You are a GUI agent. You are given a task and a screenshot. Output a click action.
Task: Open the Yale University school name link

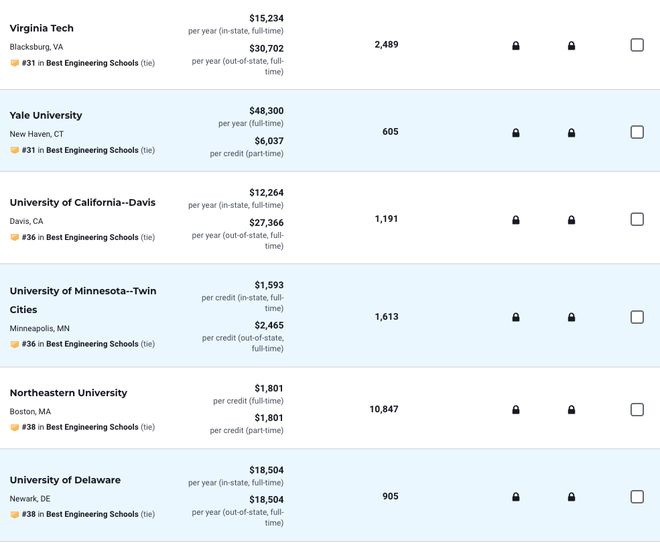pyautogui.click(x=46, y=115)
